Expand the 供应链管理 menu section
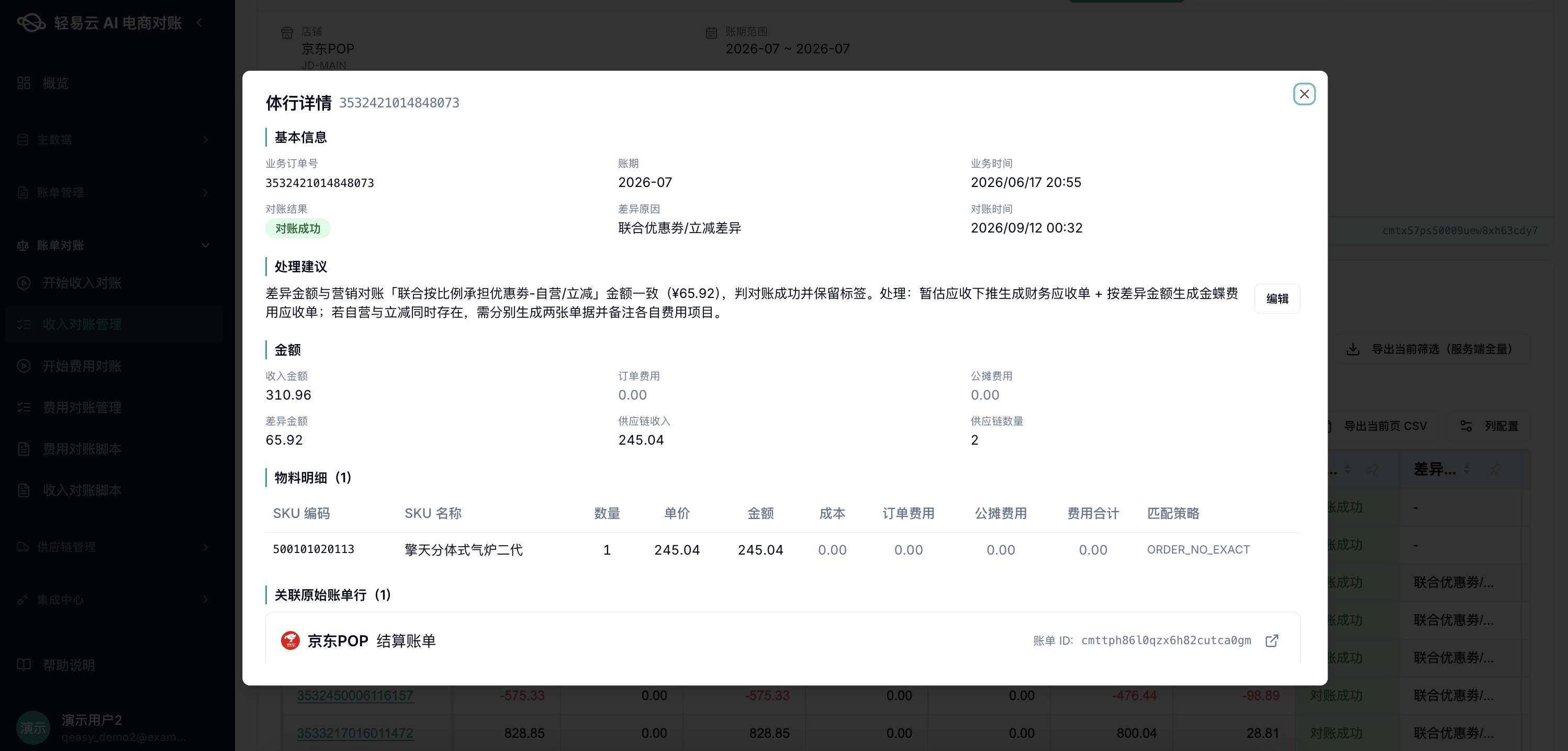The height and width of the screenshot is (751, 1568). pos(115,547)
